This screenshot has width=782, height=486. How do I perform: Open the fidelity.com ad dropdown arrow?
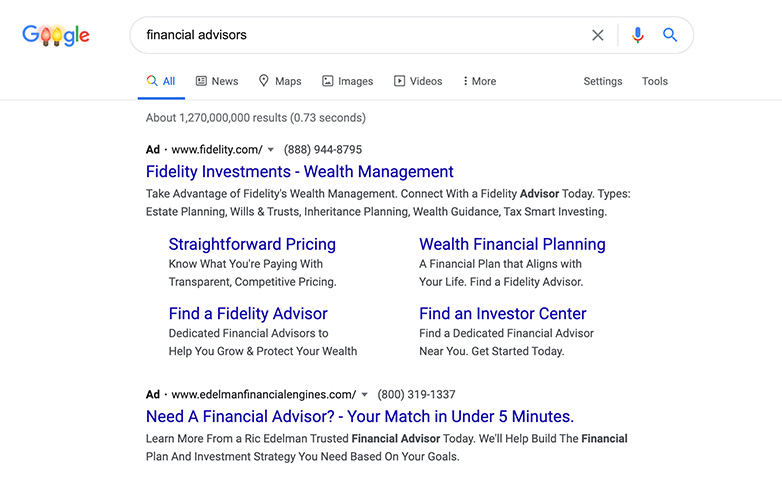point(271,149)
